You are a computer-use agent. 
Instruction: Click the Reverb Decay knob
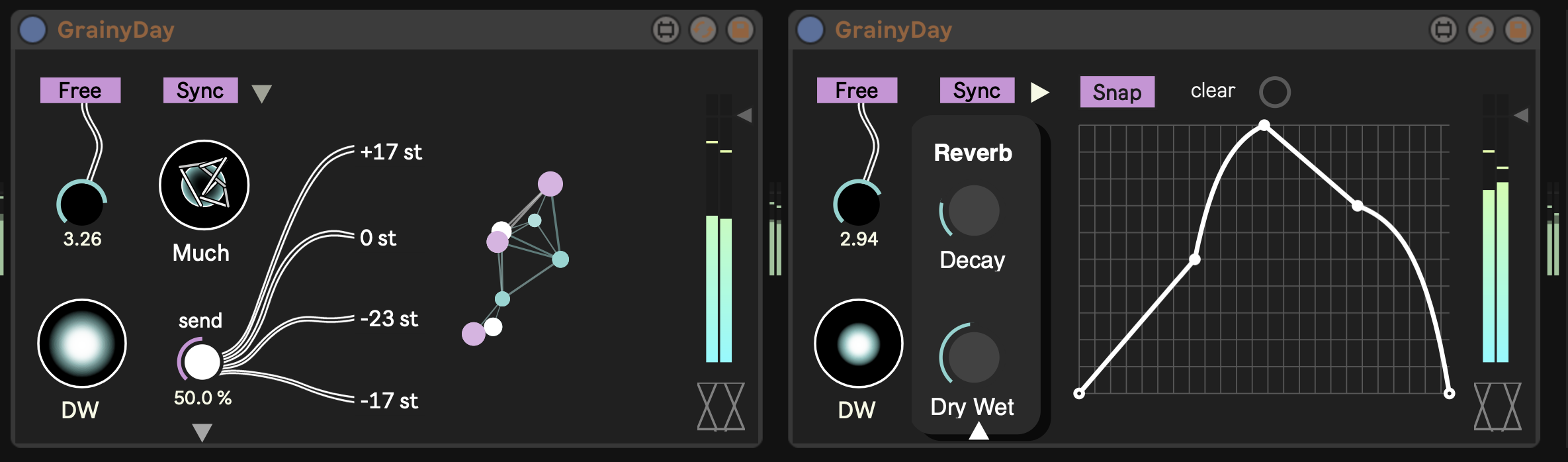point(973,210)
